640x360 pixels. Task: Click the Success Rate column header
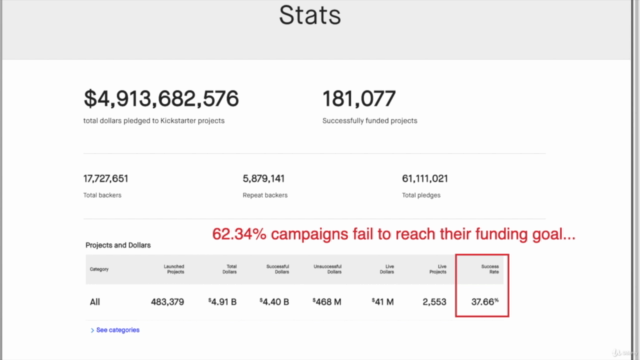[490, 269]
